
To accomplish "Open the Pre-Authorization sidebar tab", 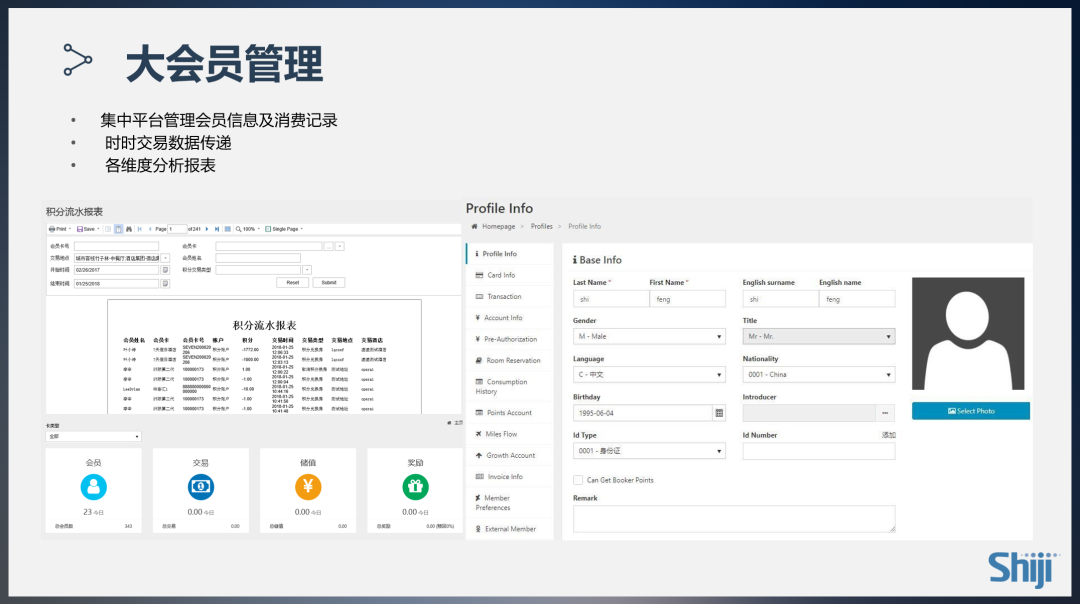I will [510, 339].
